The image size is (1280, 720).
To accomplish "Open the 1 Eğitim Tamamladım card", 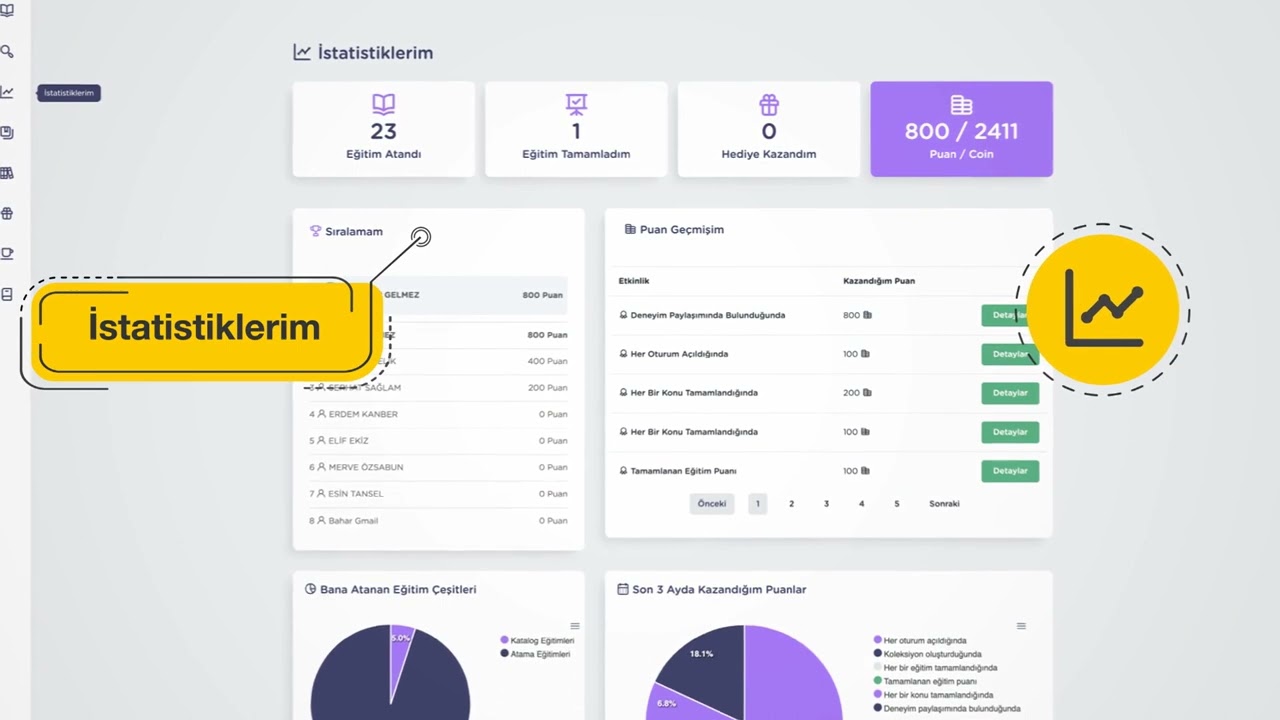I will [576, 129].
